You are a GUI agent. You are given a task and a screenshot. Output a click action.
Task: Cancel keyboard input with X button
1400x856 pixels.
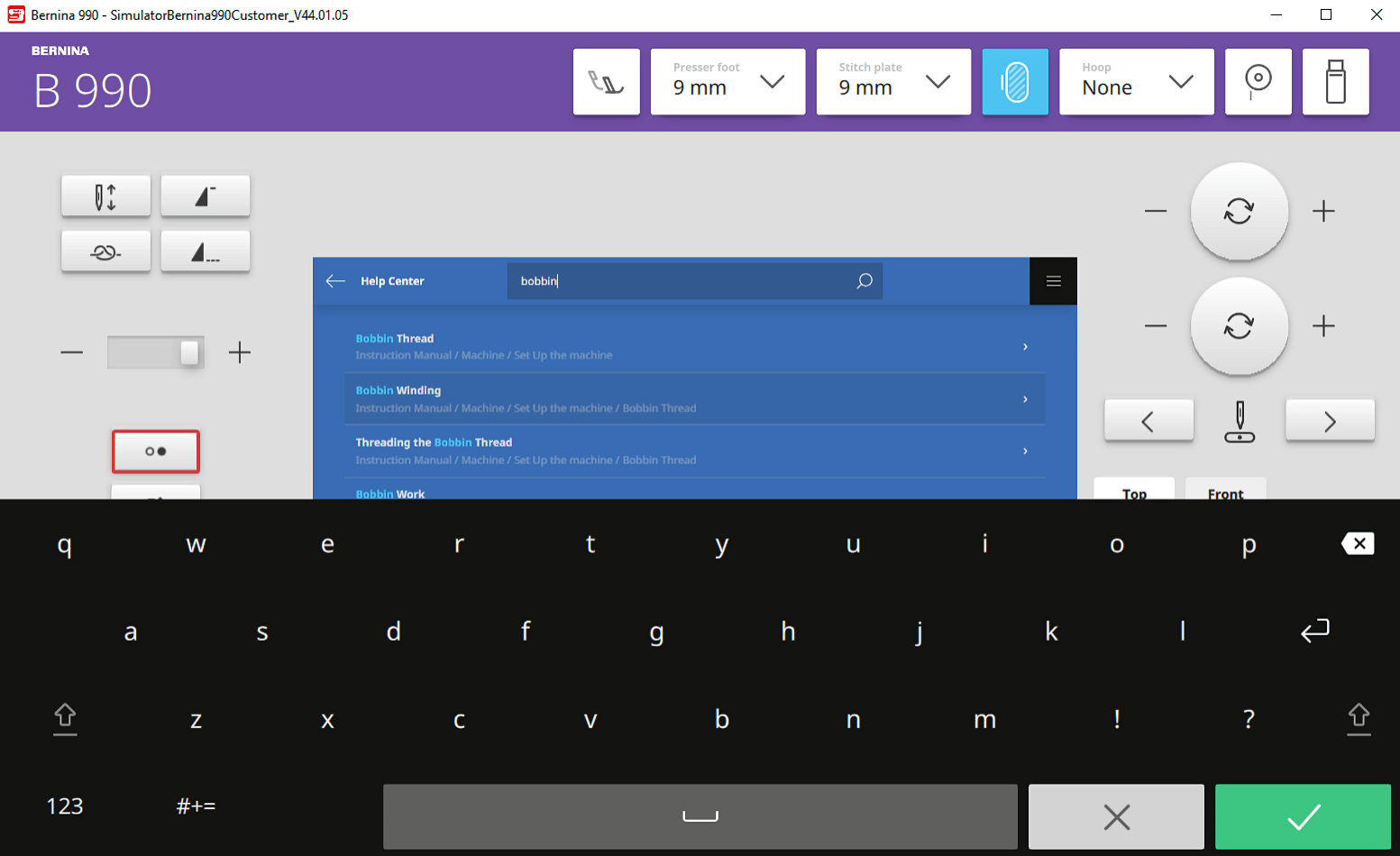(x=1116, y=816)
